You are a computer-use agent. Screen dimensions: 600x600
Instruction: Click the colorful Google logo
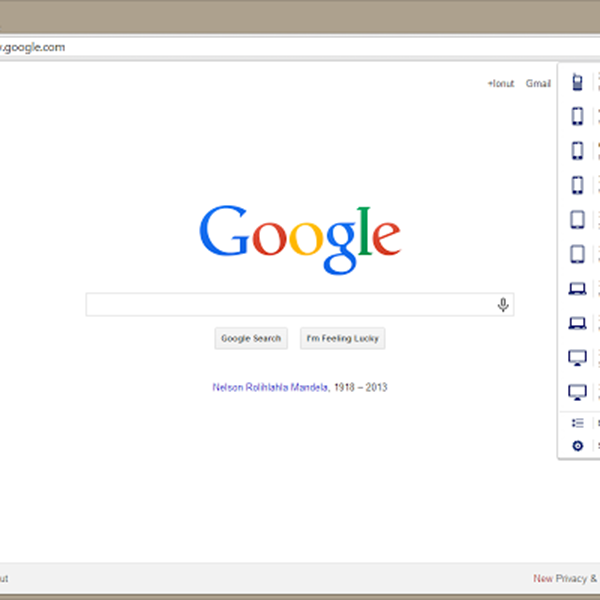pos(300,240)
